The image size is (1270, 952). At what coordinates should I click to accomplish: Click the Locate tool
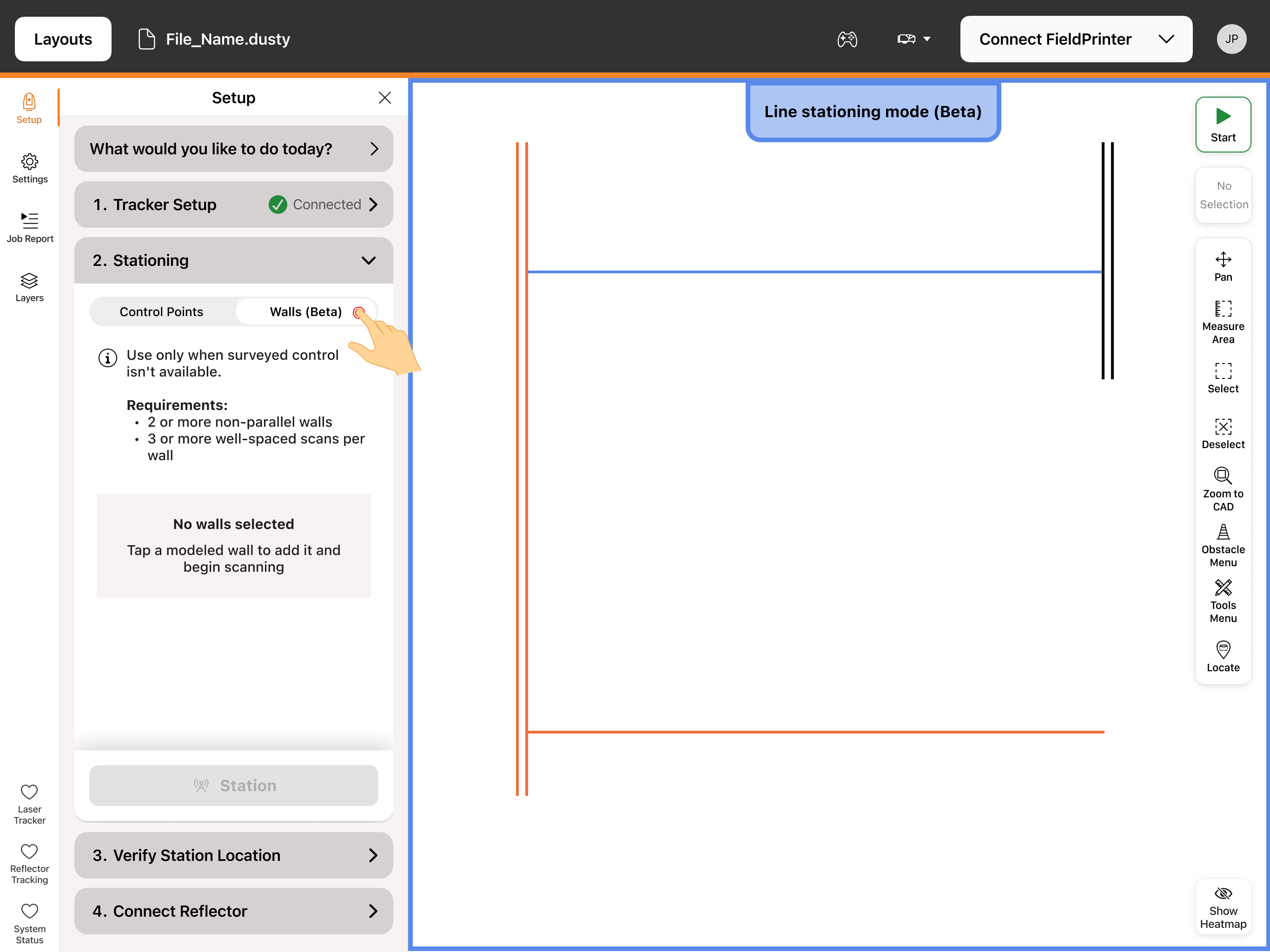coord(1223,656)
